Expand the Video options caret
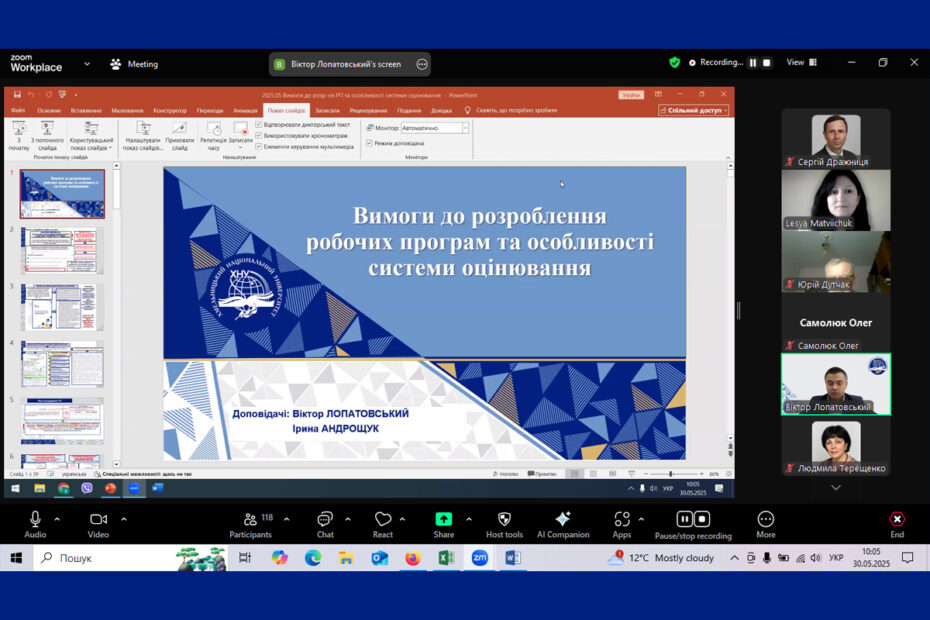Image resolution: width=930 pixels, height=620 pixels. tap(124, 519)
